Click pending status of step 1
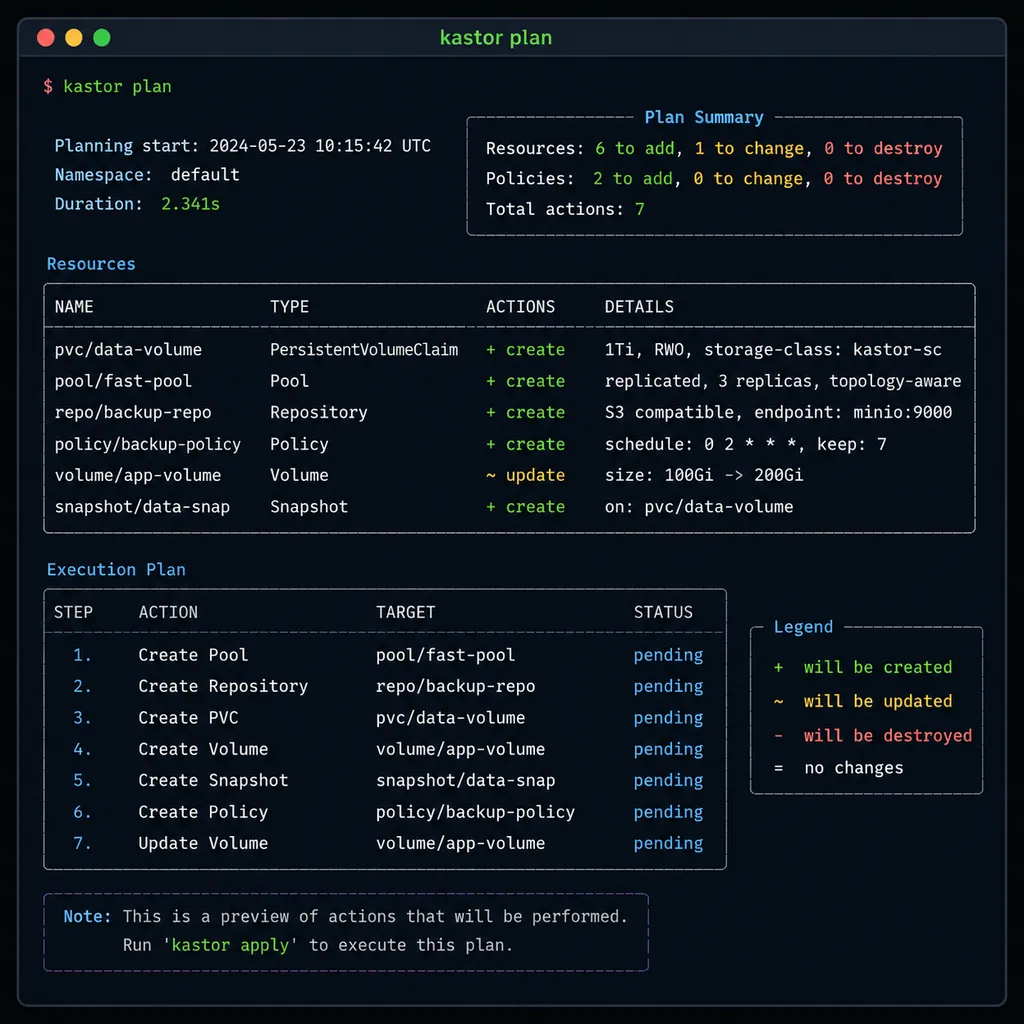 click(x=668, y=655)
